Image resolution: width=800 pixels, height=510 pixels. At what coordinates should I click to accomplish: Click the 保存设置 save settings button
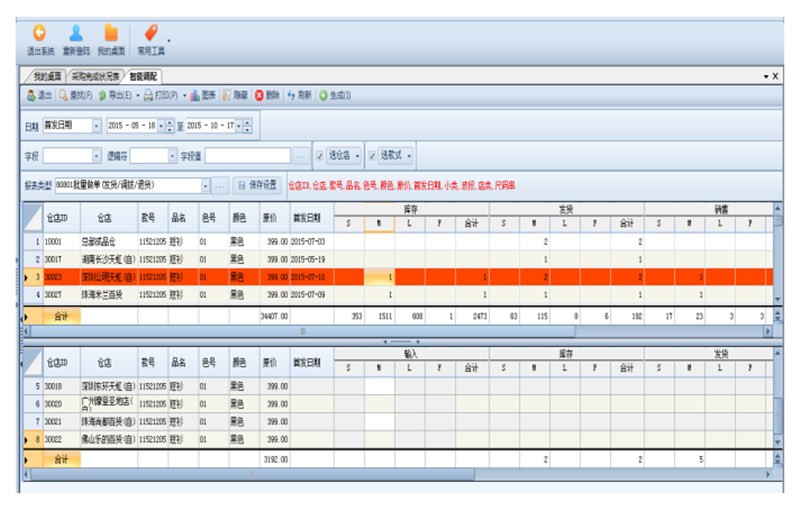coord(256,185)
